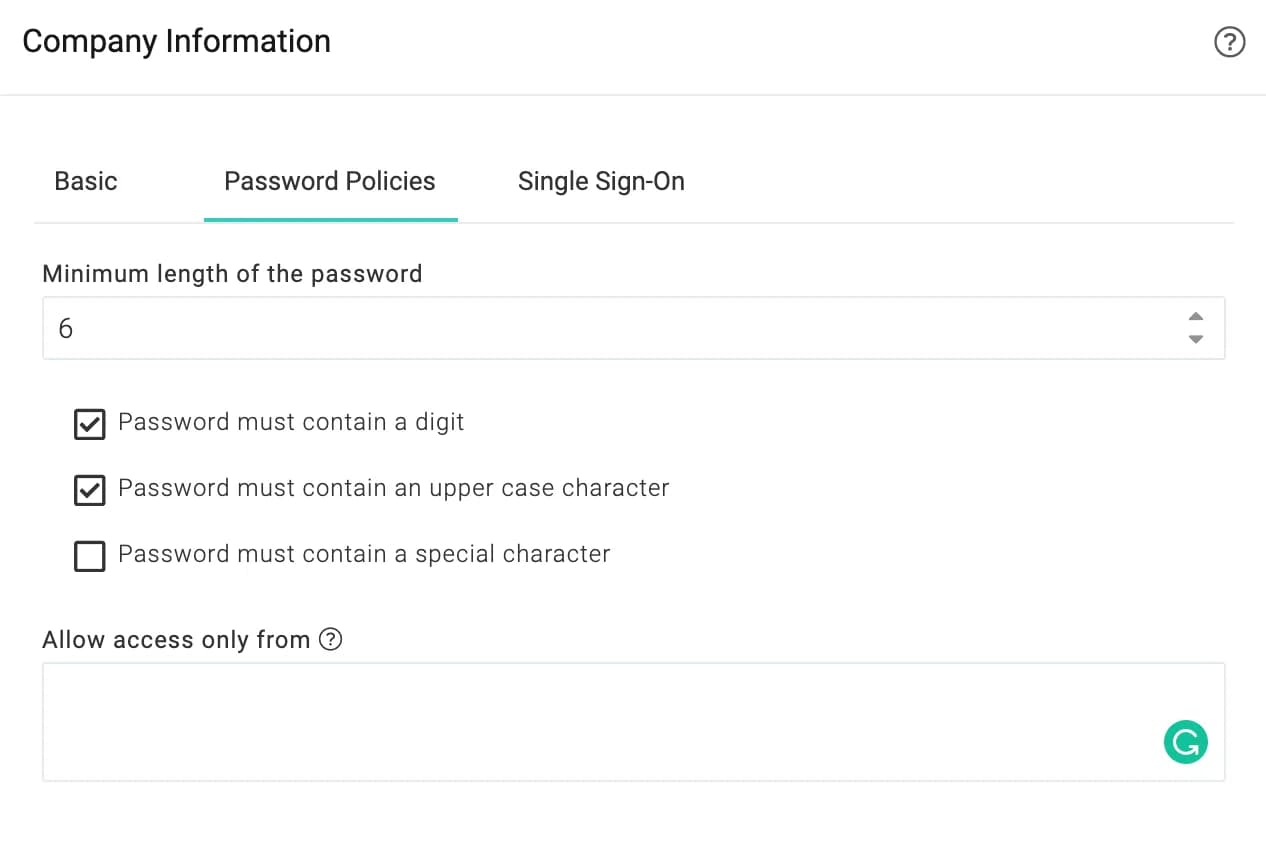Disable the upper case character requirement checkbox
This screenshot has height=846, width=1266.
(x=90, y=490)
